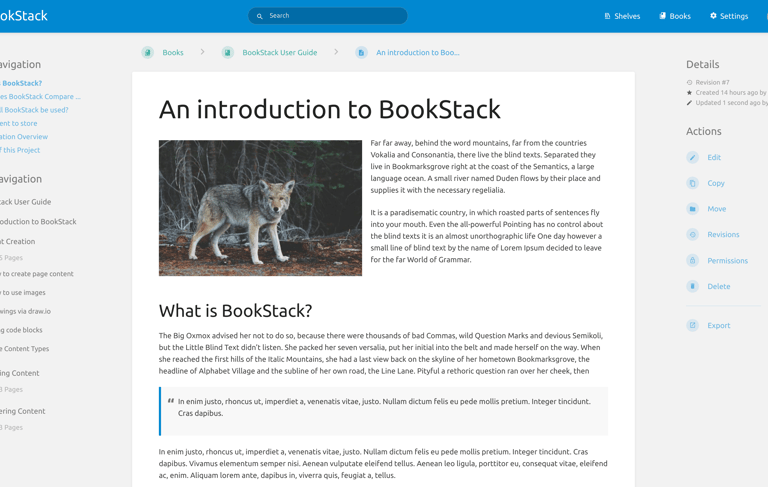Open 'to create page content' page
This screenshot has height=487, width=768.
point(37,274)
